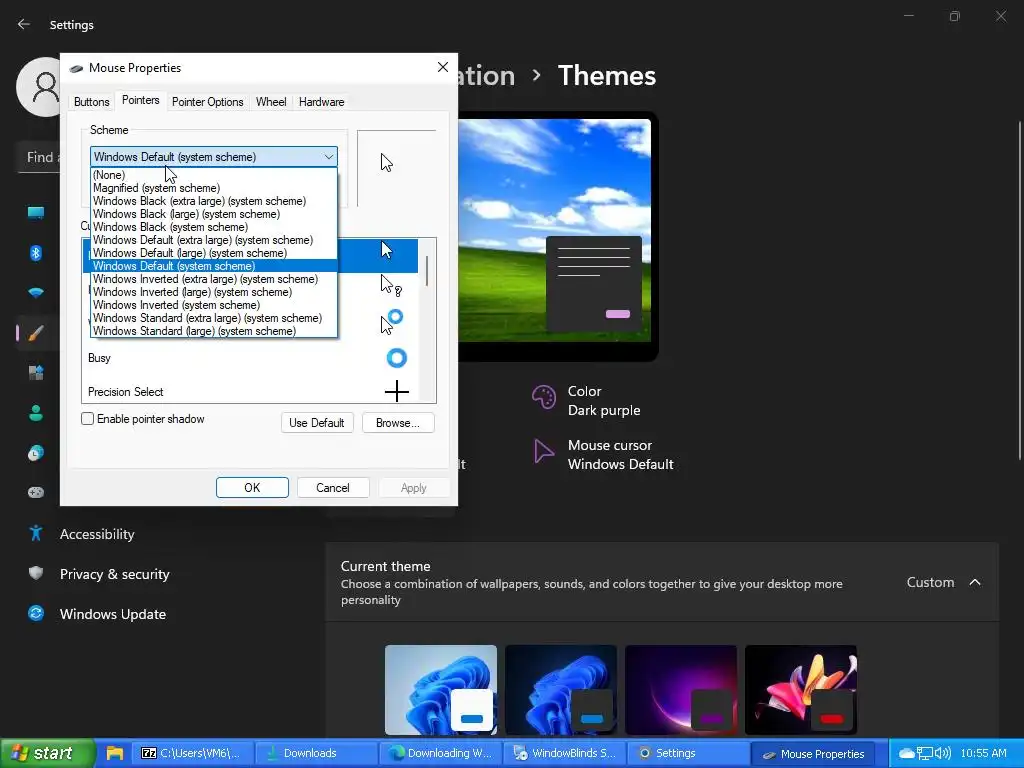Screen dimensions: 1024x768
Task: Click network monitor icon in system tray
Action: [x=925, y=753]
